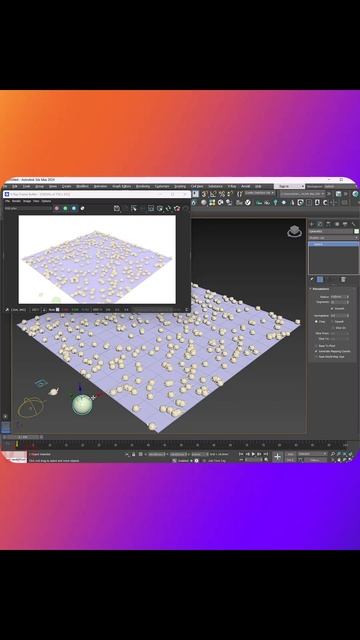Click the object name field
Image resolution: width=360 pixels, height=640 pixels.
point(331,231)
